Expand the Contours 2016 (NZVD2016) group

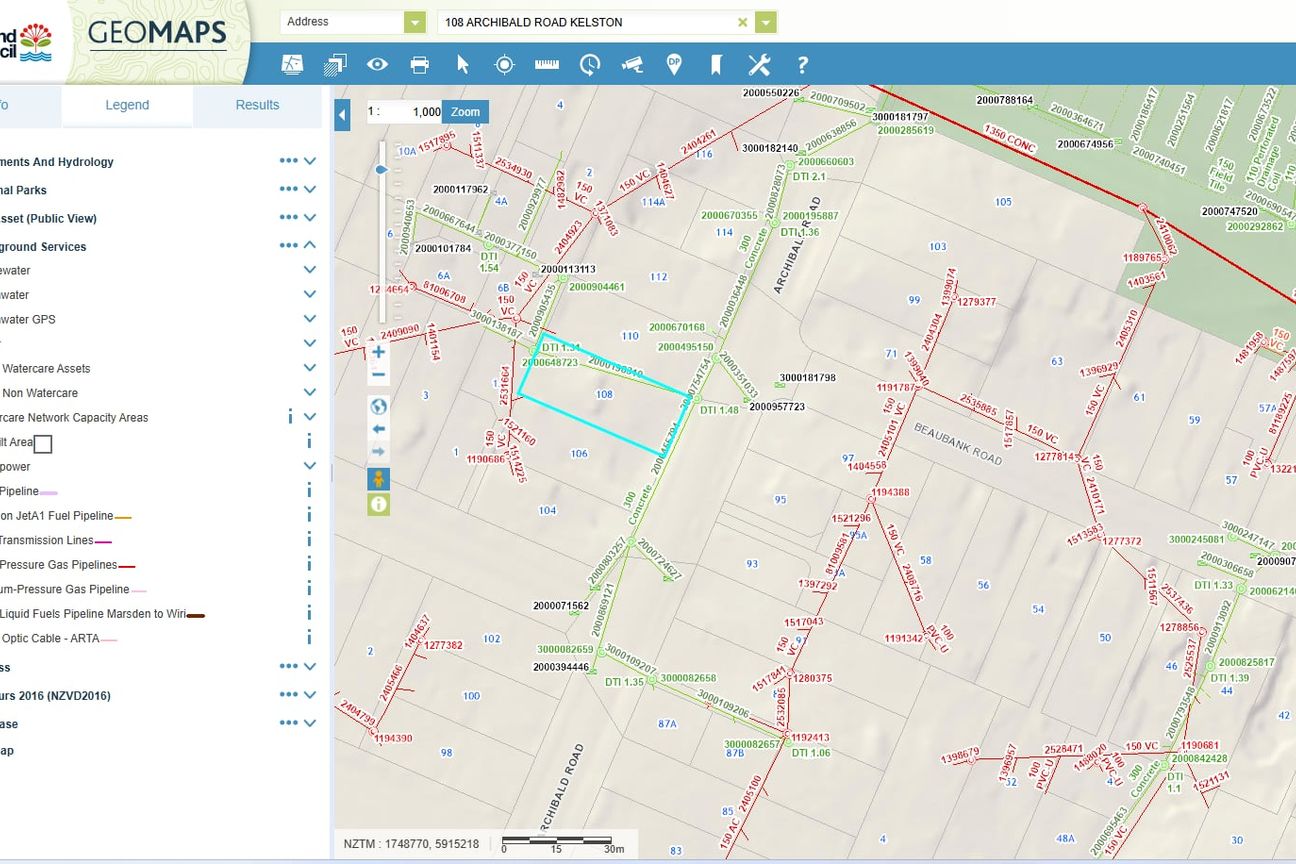point(310,695)
